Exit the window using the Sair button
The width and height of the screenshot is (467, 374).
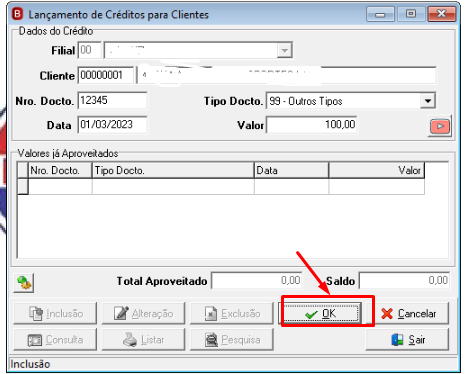coord(407,340)
